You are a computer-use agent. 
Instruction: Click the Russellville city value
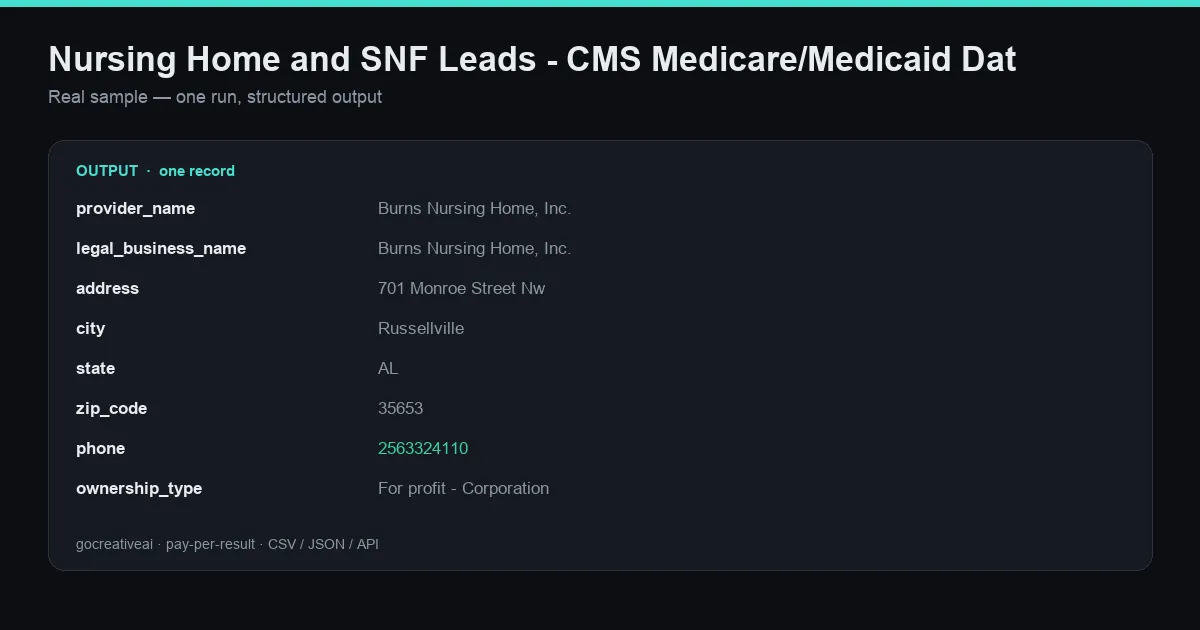[x=421, y=328]
